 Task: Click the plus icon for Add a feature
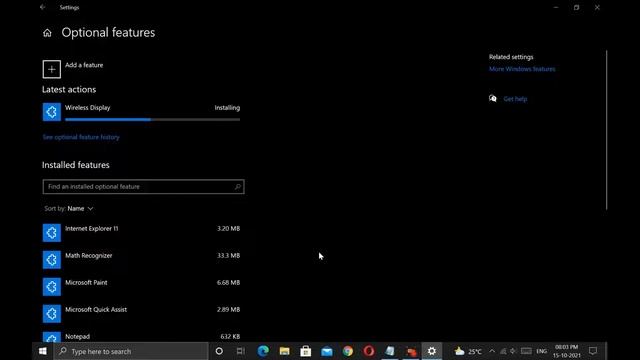pos(51,69)
